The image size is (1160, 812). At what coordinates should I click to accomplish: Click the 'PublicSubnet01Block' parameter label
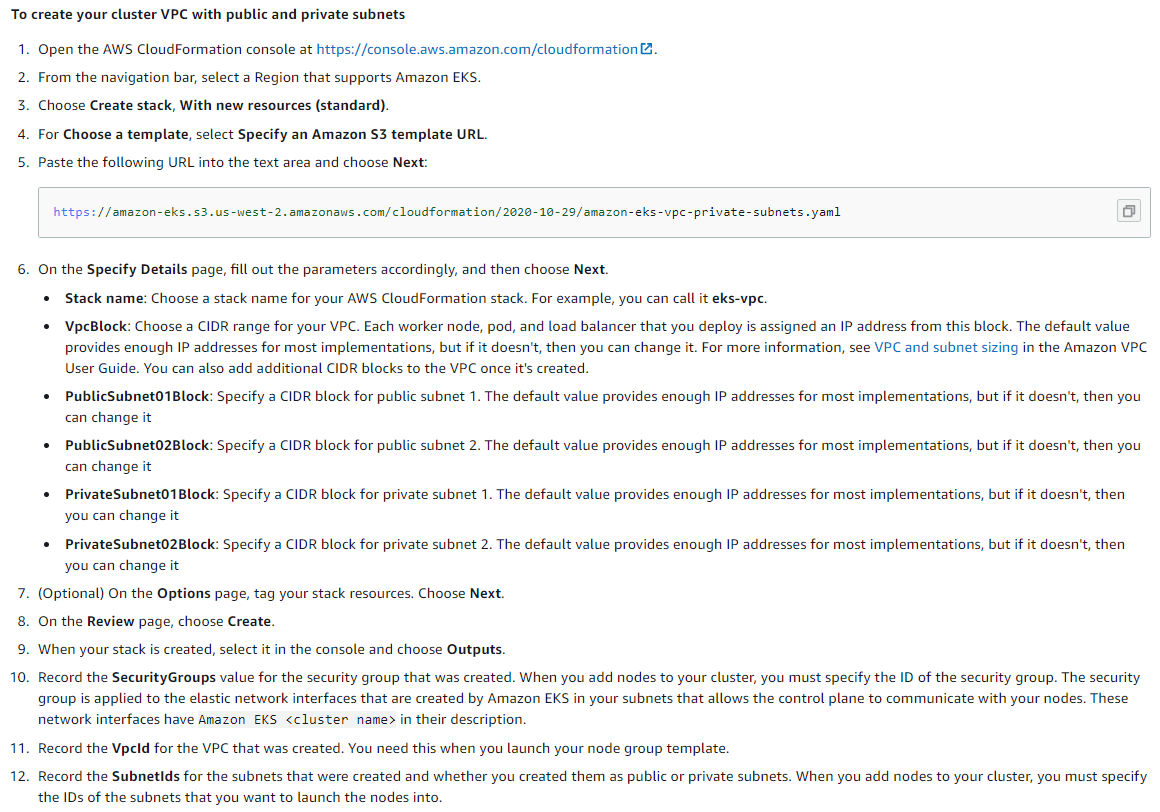(137, 396)
